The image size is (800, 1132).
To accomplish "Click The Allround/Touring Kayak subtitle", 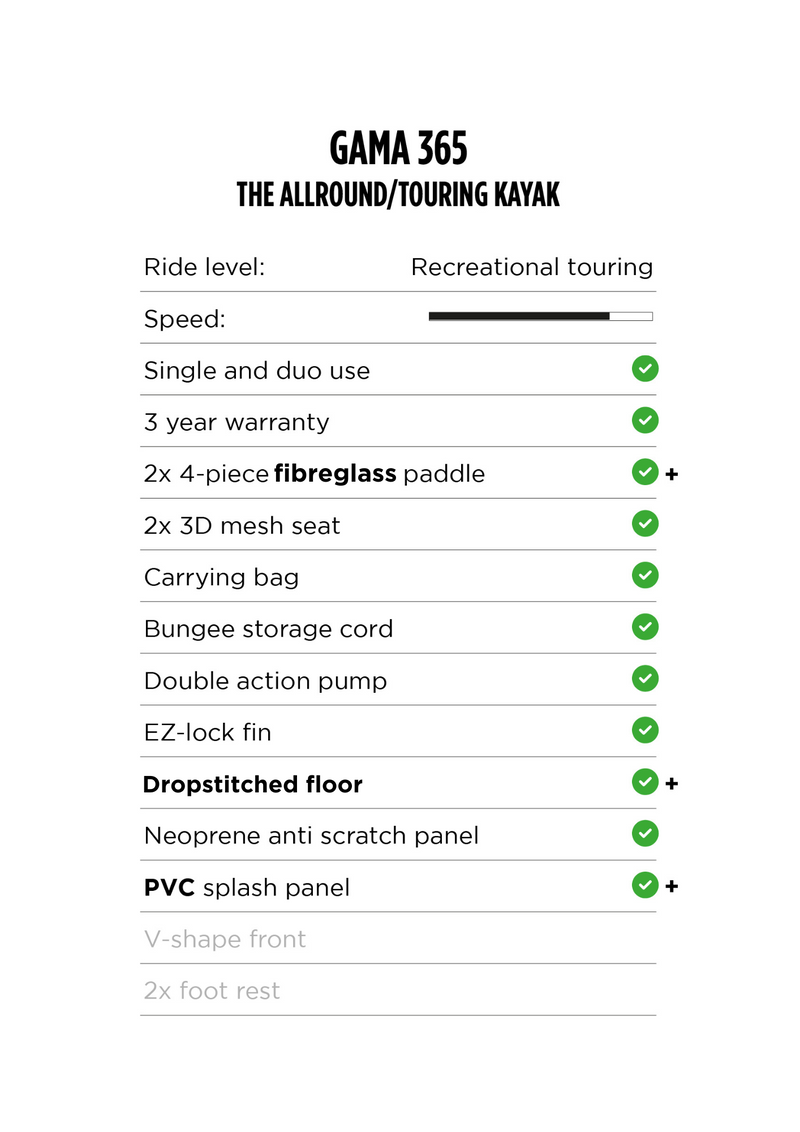I will 398,195.
